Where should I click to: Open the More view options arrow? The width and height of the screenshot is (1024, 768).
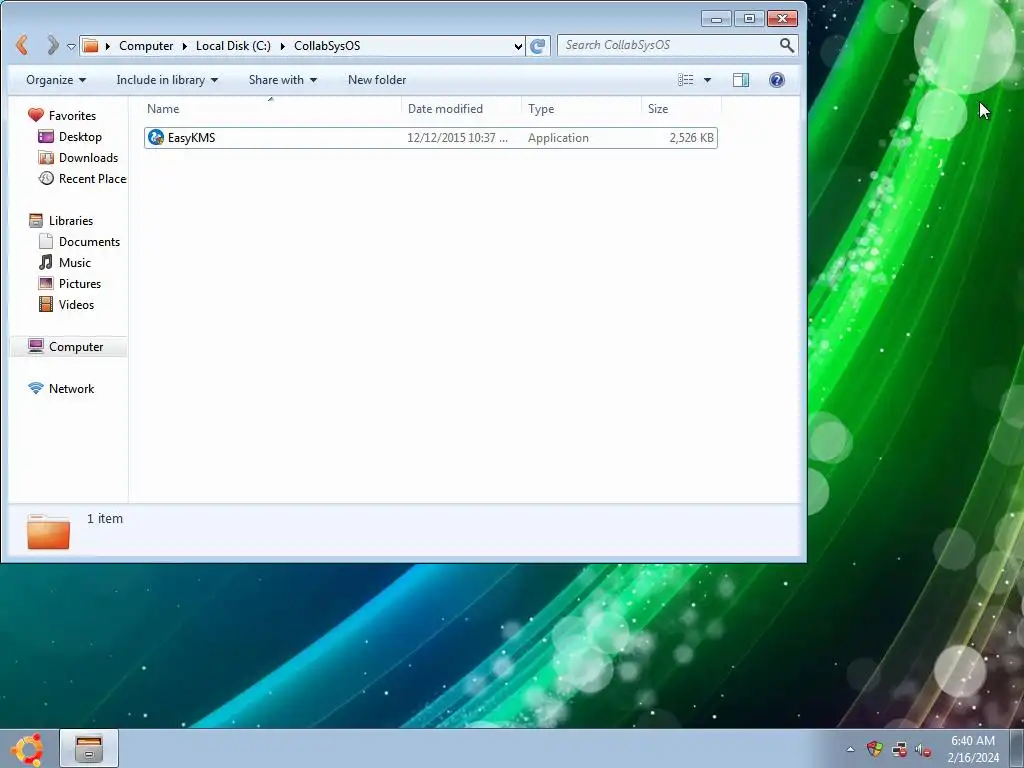(707, 80)
